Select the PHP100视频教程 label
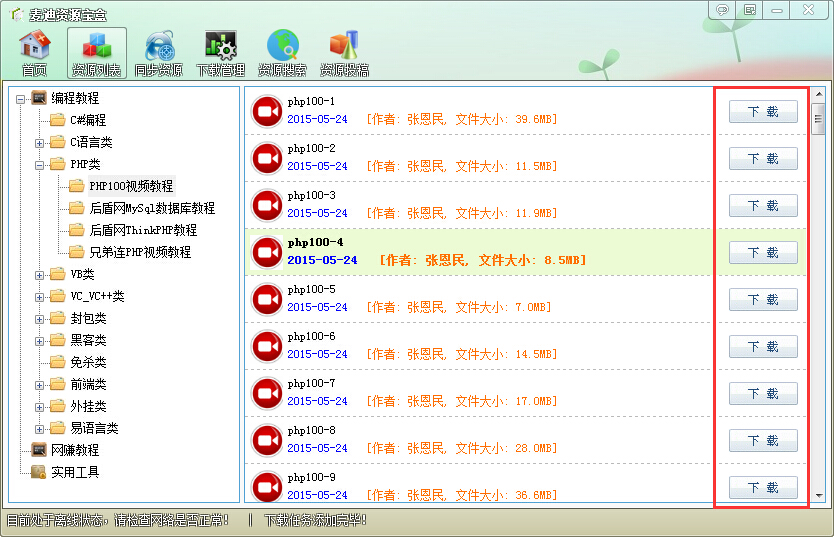Screen dimensions: 834x537 pyautogui.click(x=131, y=186)
